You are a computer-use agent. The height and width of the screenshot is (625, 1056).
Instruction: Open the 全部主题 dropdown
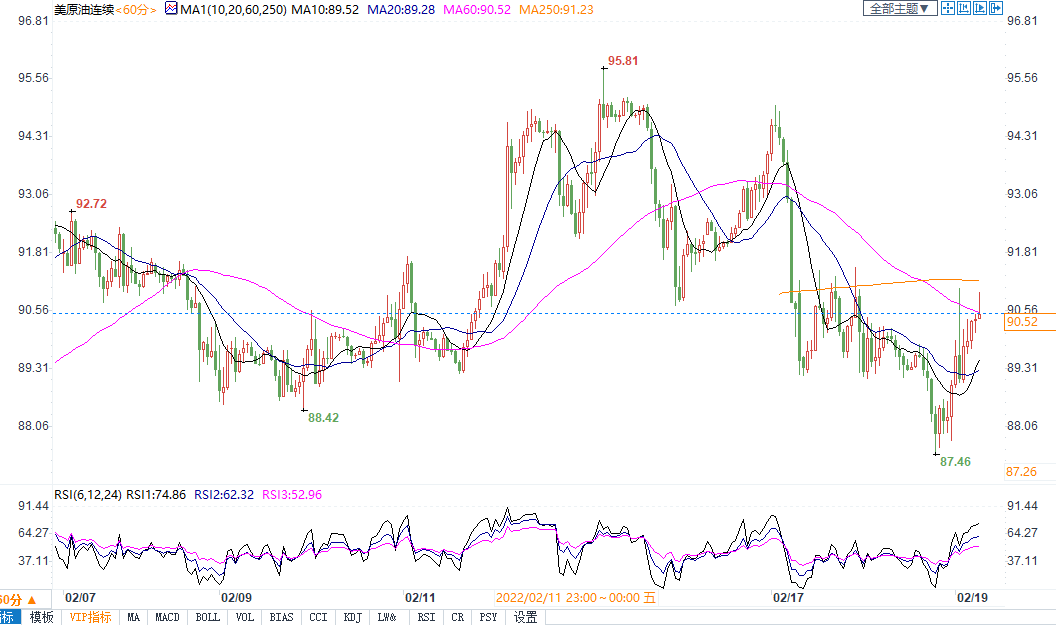(x=900, y=8)
